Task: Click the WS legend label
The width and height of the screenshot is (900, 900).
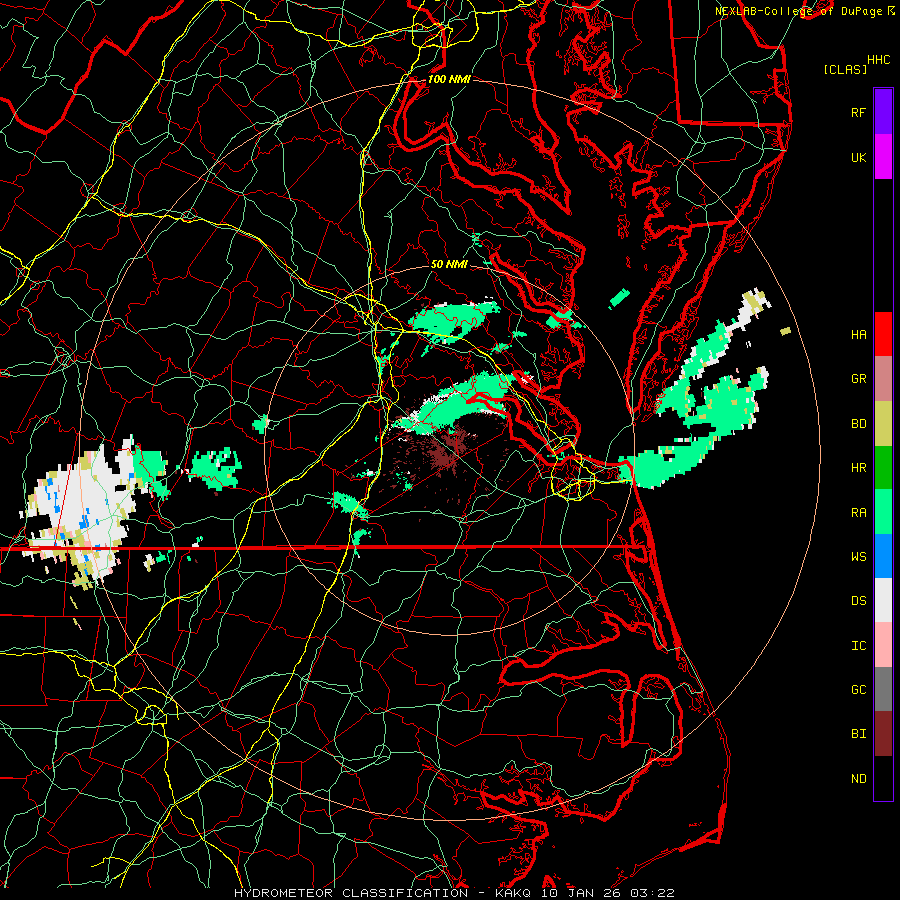Action: click(x=858, y=557)
